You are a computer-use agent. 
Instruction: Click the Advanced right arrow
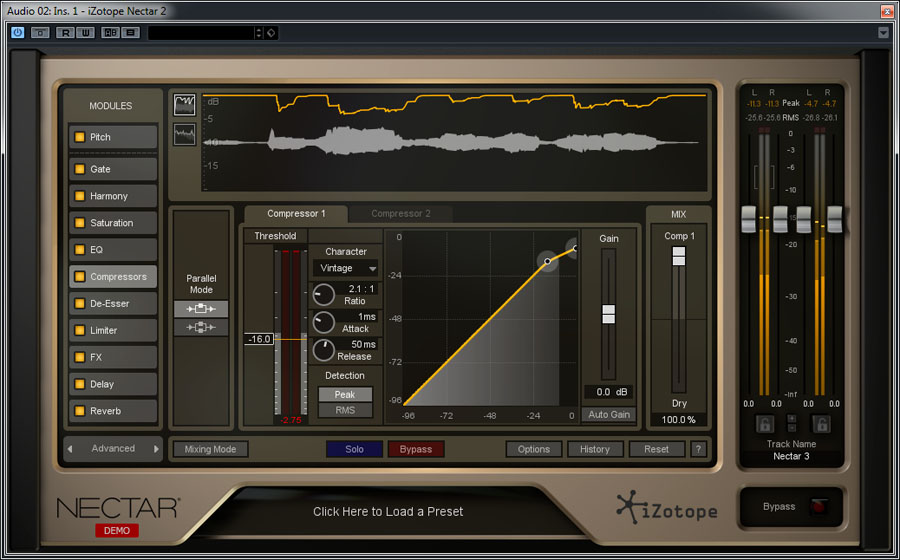click(156, 449)
